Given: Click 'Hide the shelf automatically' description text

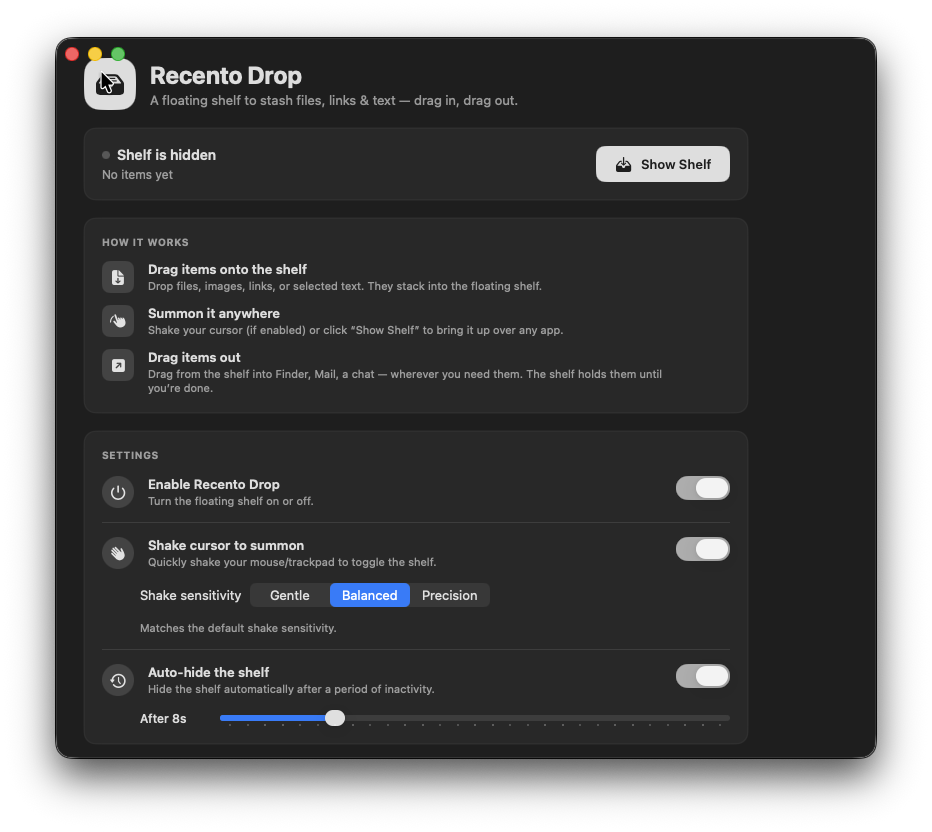Looking at the screenshot, I should click(291, 689).
